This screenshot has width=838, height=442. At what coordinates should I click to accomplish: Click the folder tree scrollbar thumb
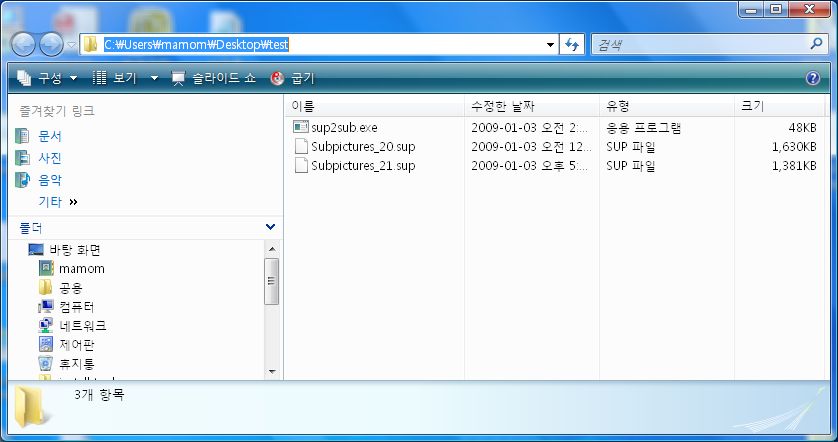point(271,282)
